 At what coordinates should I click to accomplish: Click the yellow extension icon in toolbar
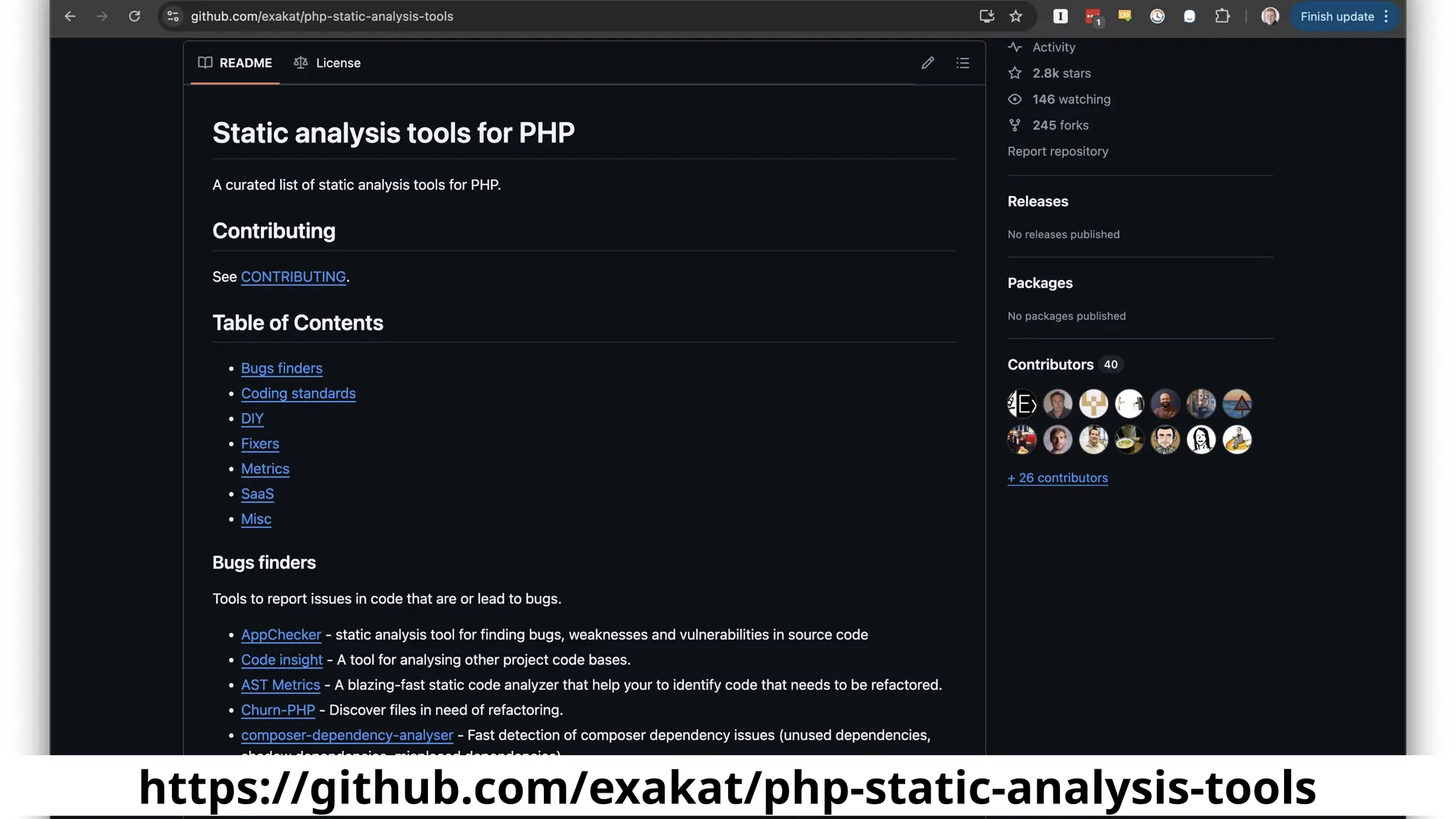tap(1125, 16)
